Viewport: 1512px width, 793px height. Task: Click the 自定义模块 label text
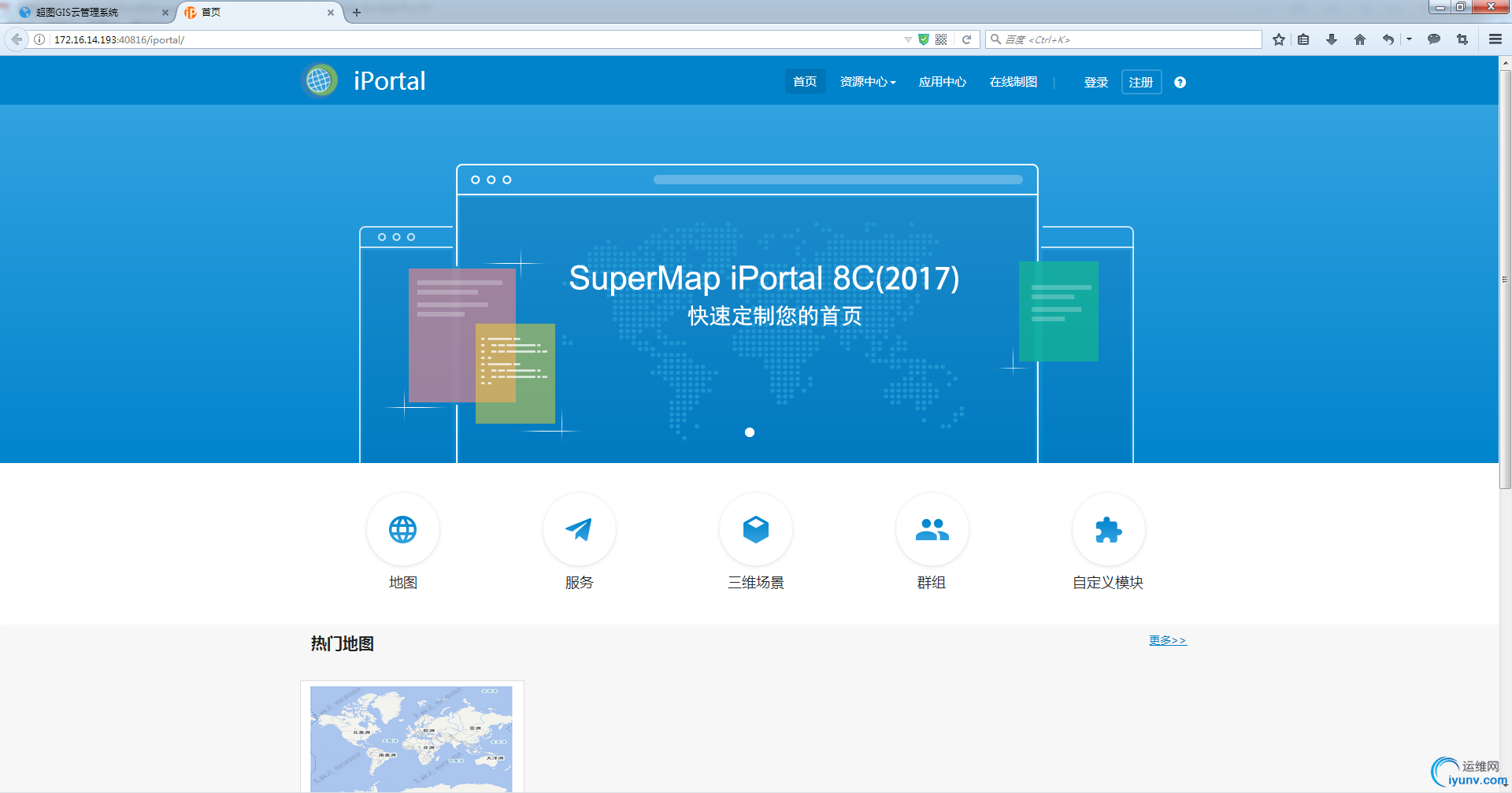pos(1108,582)
